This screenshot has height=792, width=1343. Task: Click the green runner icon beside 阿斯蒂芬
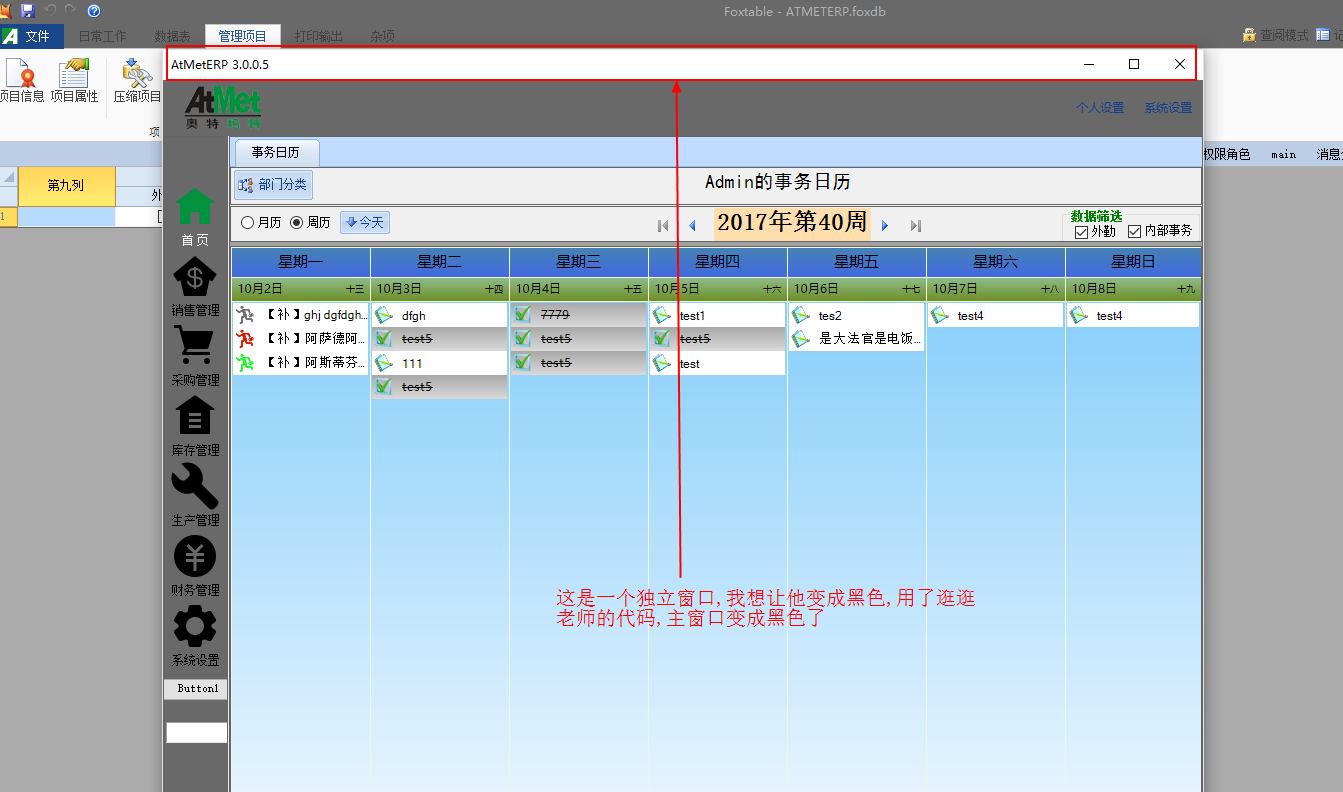(x=246, y=363)
